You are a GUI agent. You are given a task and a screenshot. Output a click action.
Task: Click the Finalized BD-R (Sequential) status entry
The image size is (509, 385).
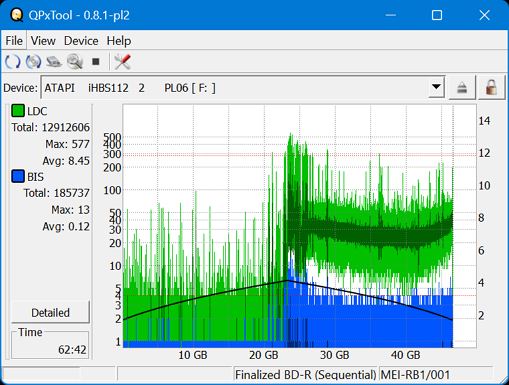click(x=305, y=375)
